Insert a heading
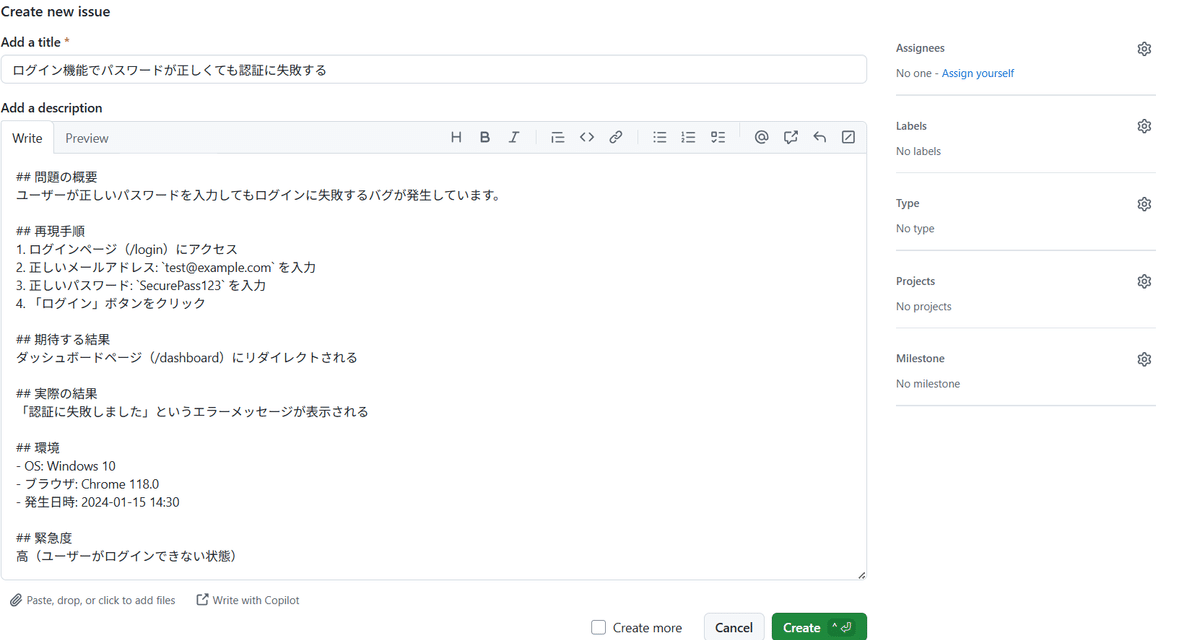1200x640 pixels. [456, 137]
